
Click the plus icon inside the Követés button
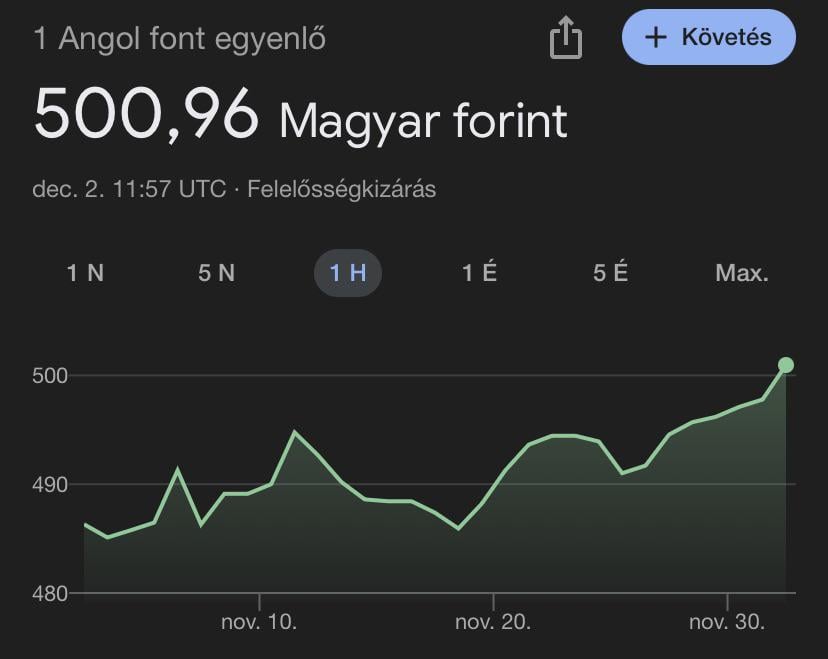pos(655,38)
